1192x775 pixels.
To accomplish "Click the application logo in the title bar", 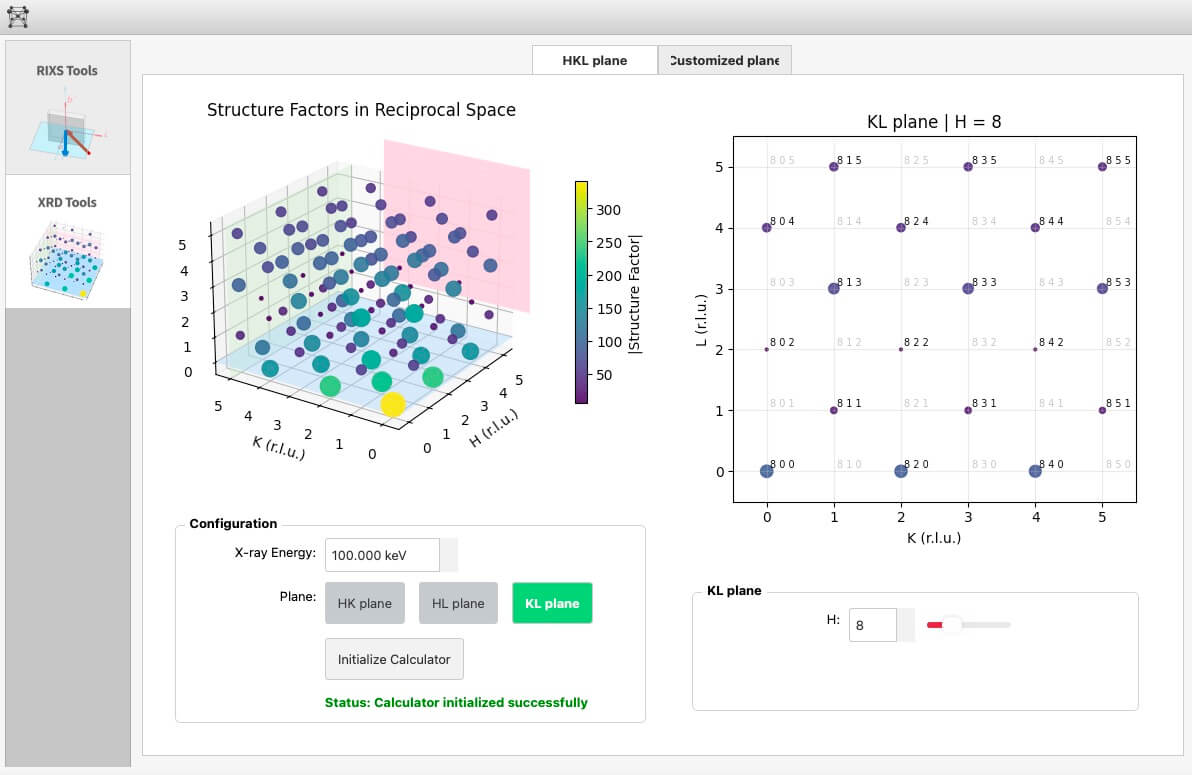I will [18, 16].
